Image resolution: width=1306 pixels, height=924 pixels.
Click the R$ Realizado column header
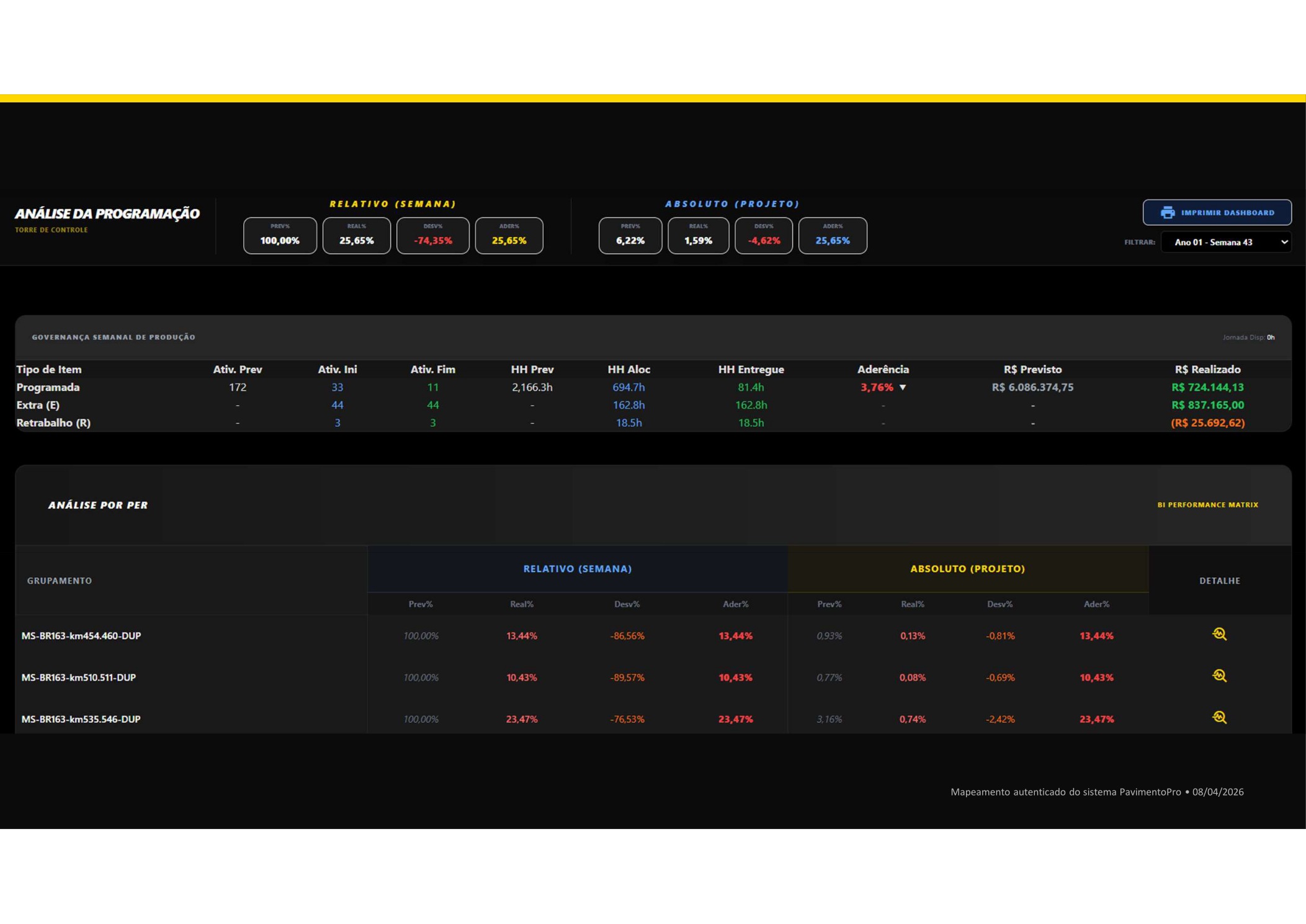tap(1207, 369)
